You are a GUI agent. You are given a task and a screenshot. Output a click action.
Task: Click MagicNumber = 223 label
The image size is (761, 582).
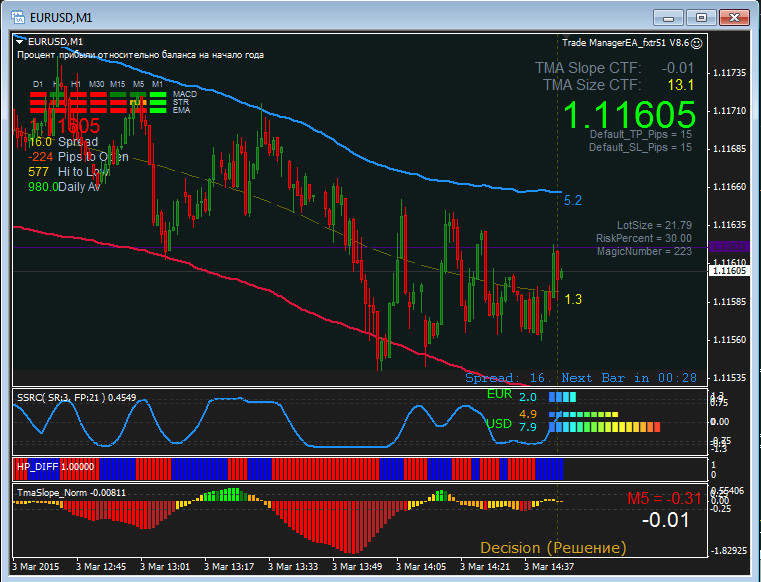[645, 251]
